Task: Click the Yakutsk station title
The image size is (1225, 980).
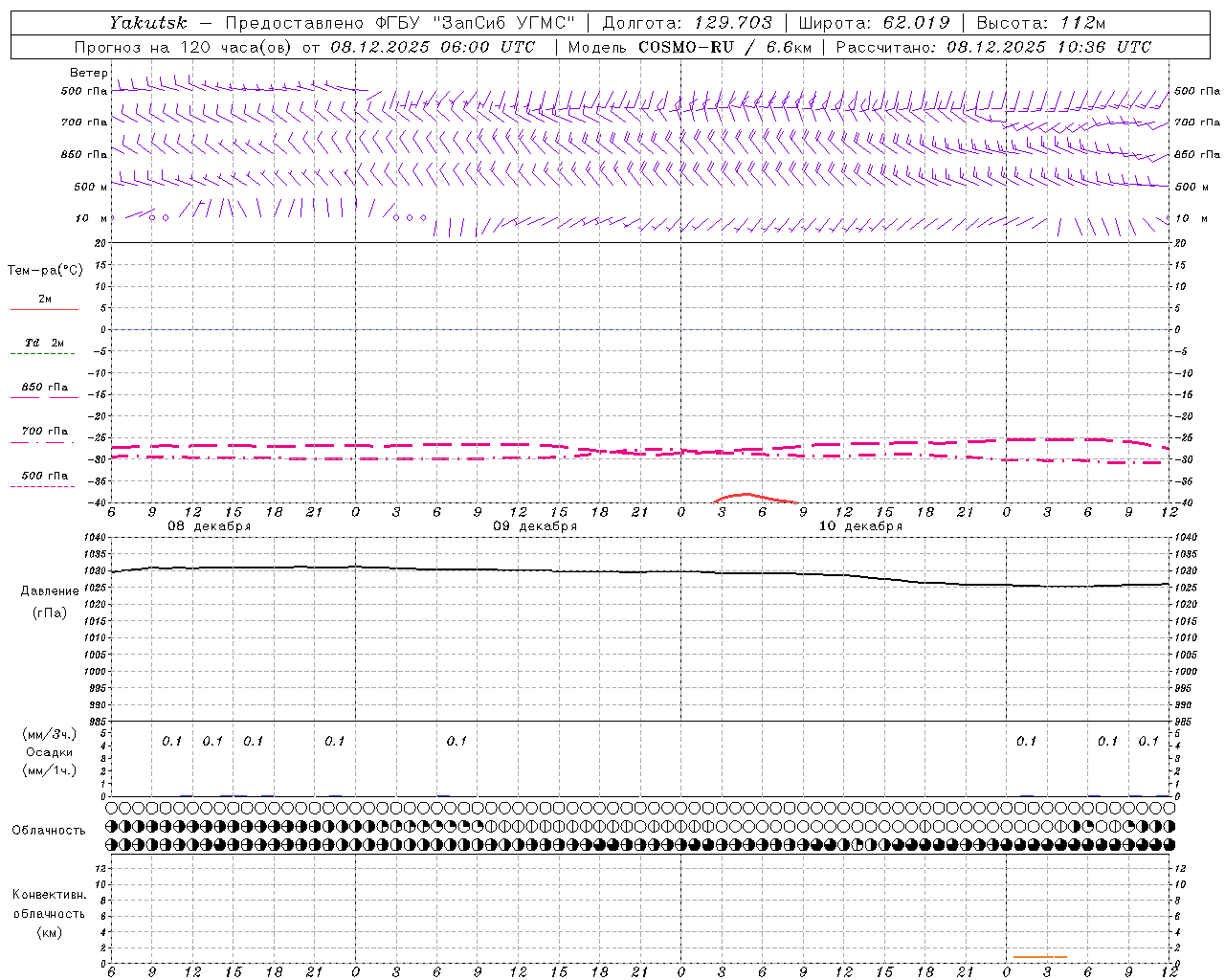Action: click(147, 23)
